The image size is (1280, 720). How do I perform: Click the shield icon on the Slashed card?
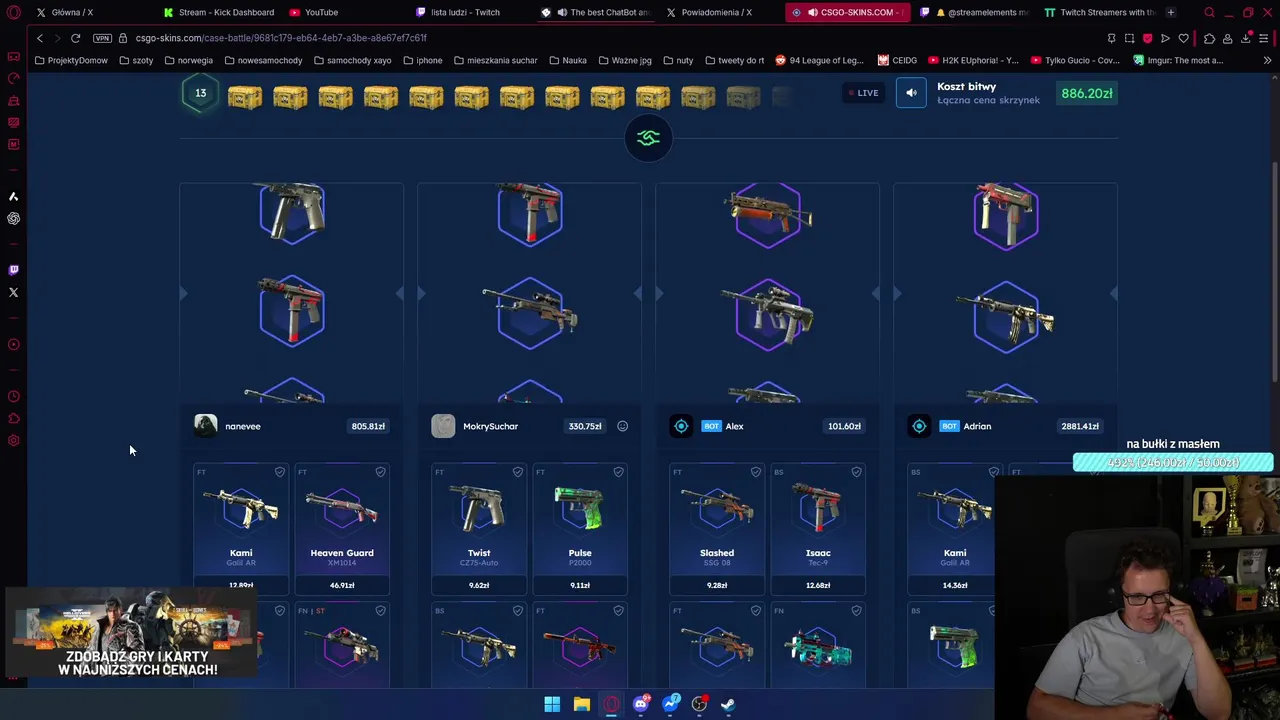click(x=756, y=472)
